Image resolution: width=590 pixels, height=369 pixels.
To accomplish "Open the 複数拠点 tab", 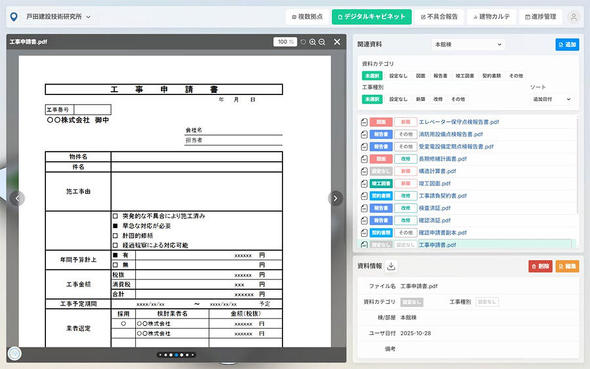I will (307, 17).
